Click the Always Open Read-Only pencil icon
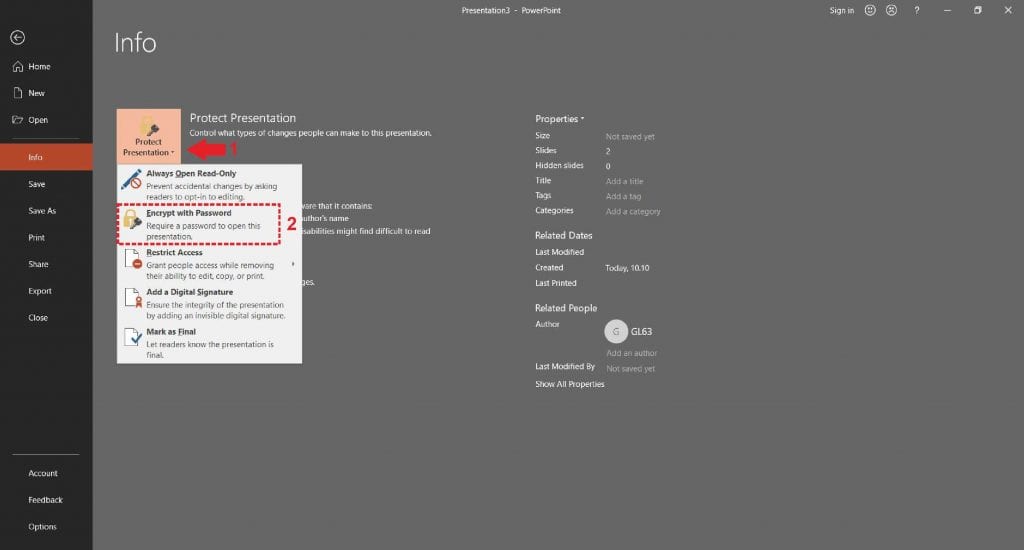Image resolution: width=1024 pixels, height=550 pixels. point(131,180)
